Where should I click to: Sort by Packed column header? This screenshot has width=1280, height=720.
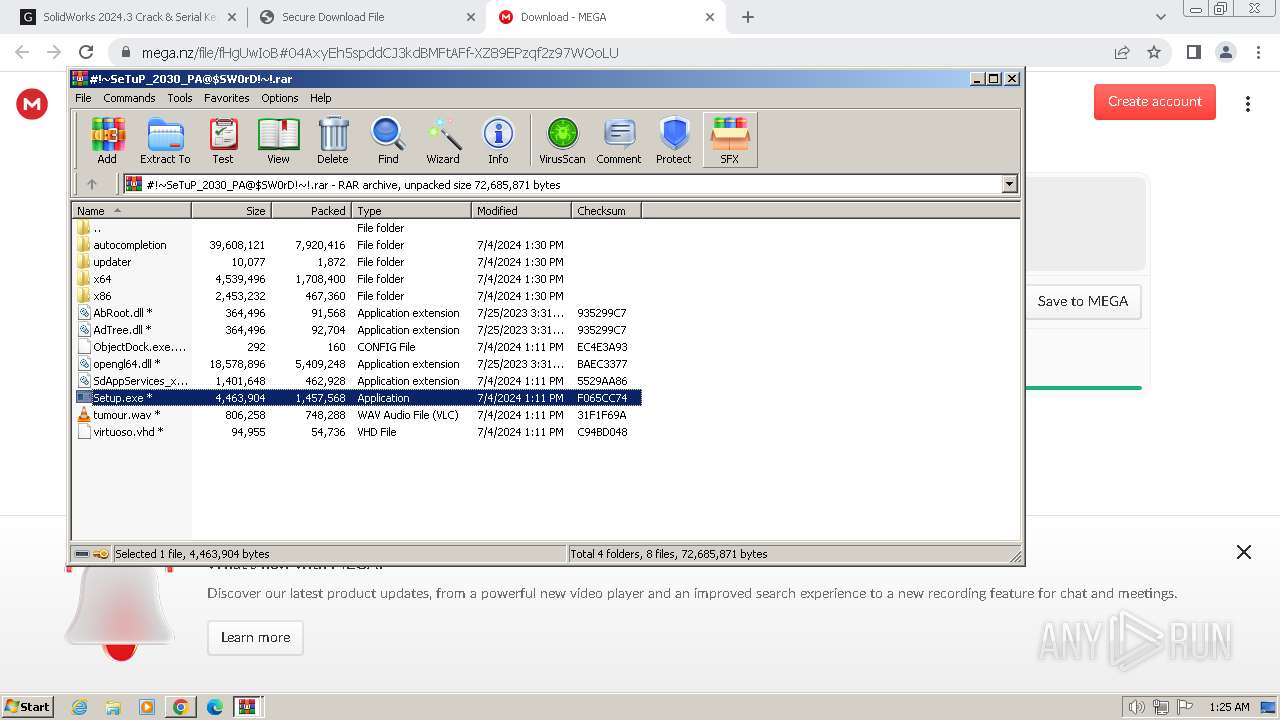point(311,211)
